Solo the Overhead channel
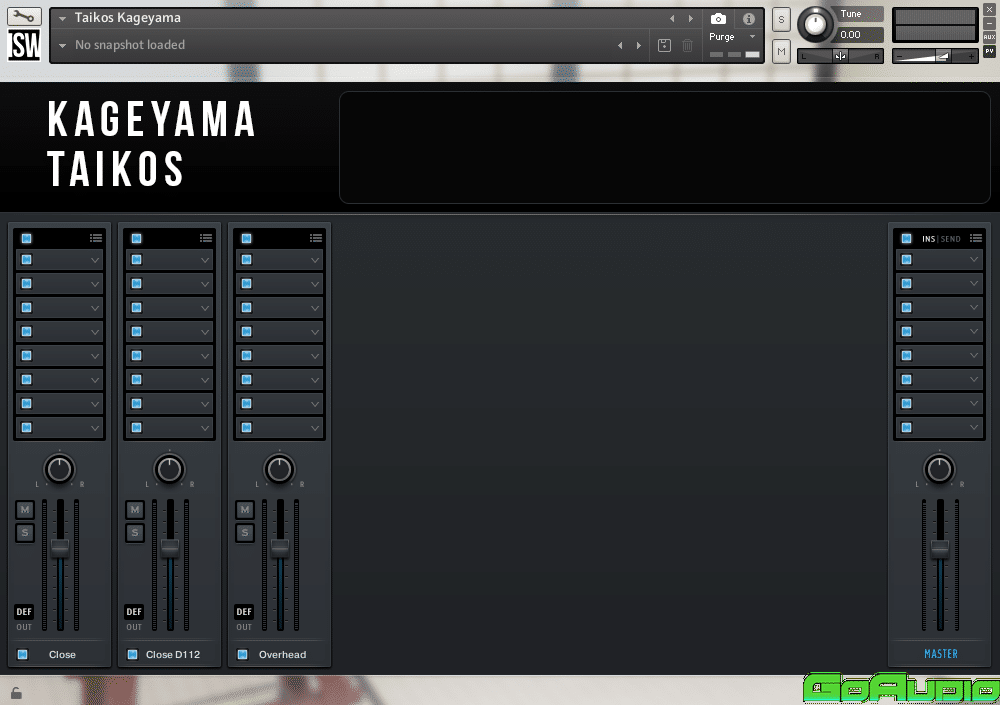 coord(245,532)
